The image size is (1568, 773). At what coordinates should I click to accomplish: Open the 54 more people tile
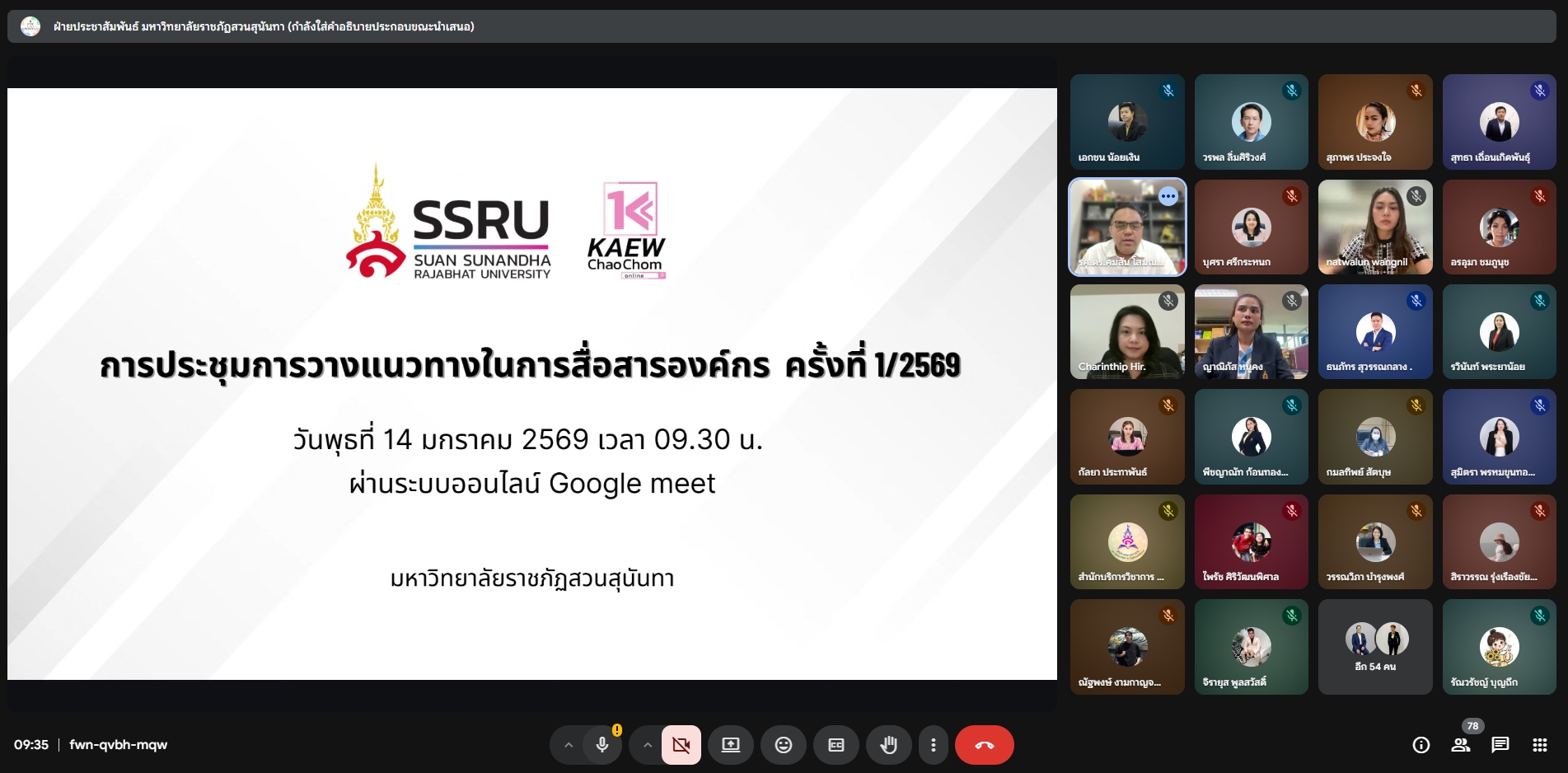[1375, 647]
